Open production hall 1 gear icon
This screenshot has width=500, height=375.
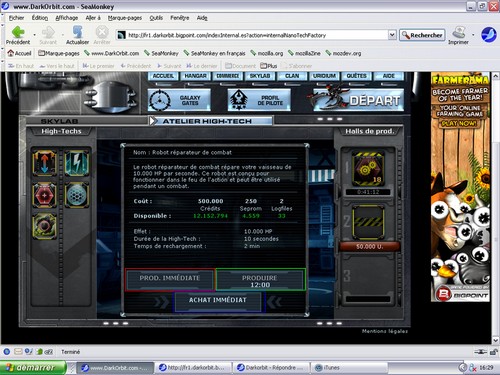click(x=368, y=169)
